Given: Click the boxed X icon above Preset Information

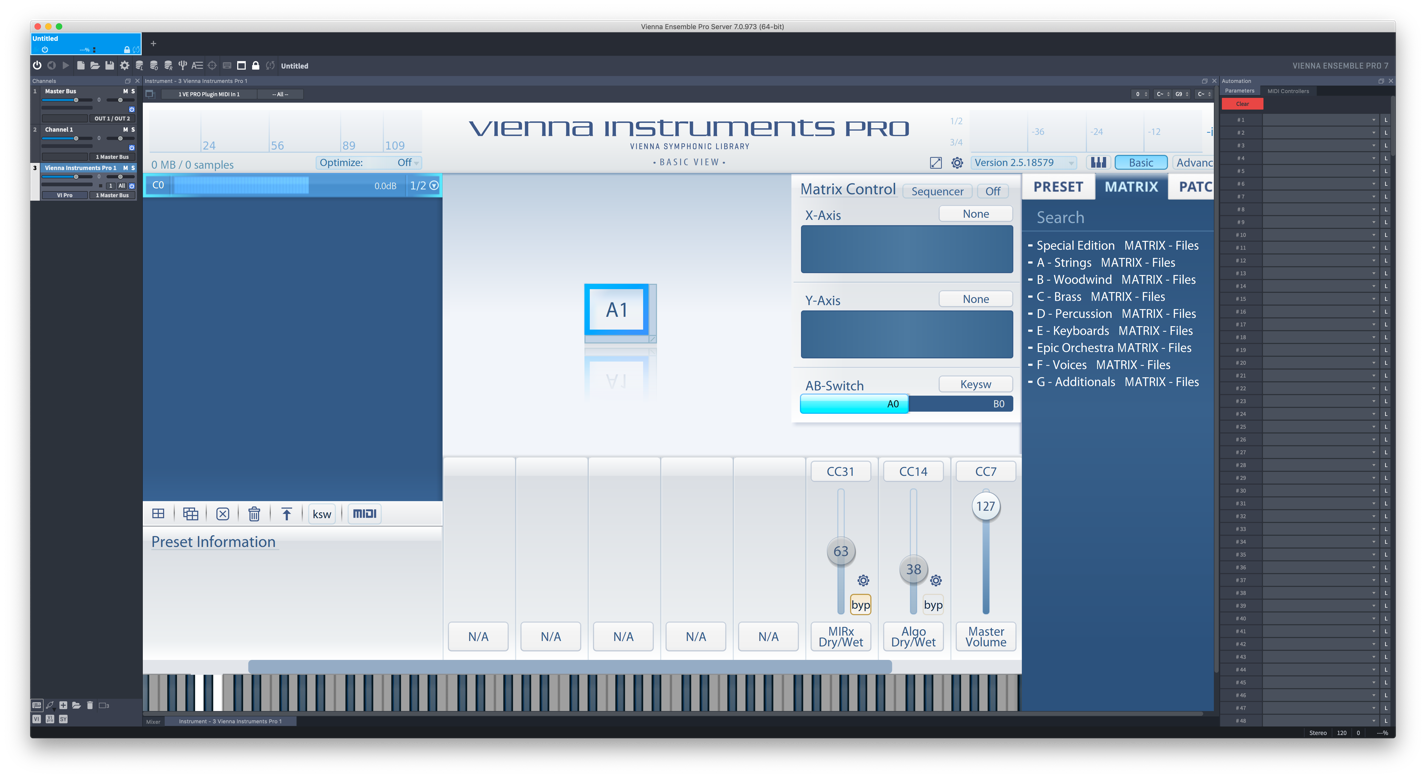Looking at the screenshot, I should point(223,514).
